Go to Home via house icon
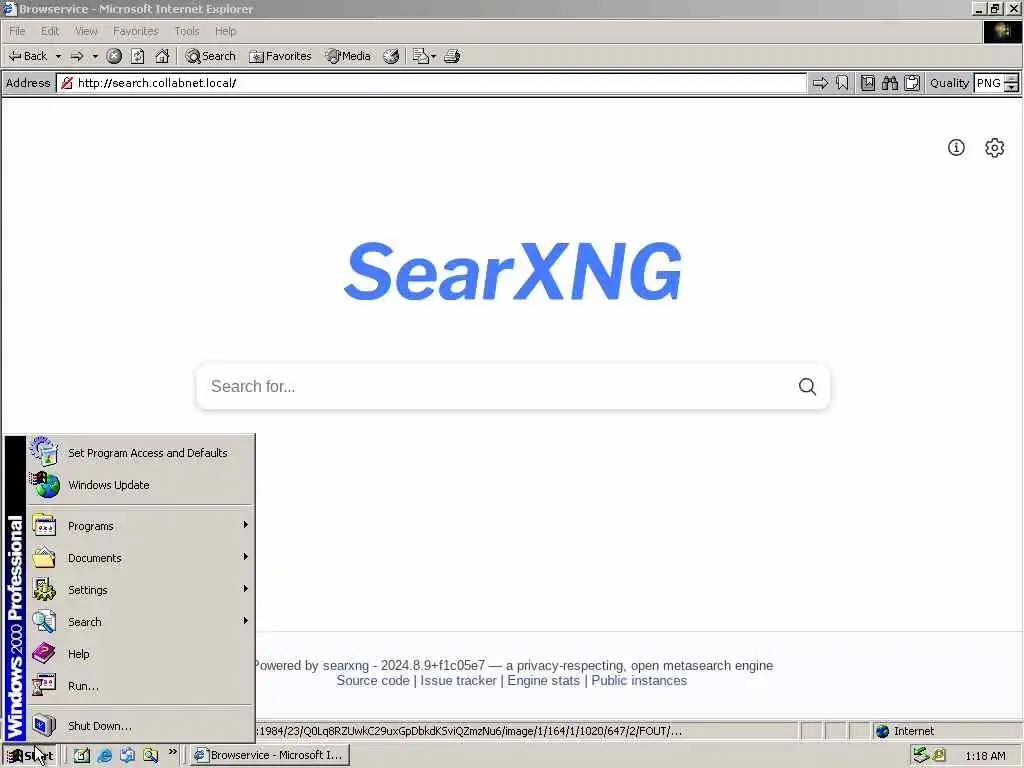The width and height of the screenshot is (1024, 768). click(x=162, y=56)
